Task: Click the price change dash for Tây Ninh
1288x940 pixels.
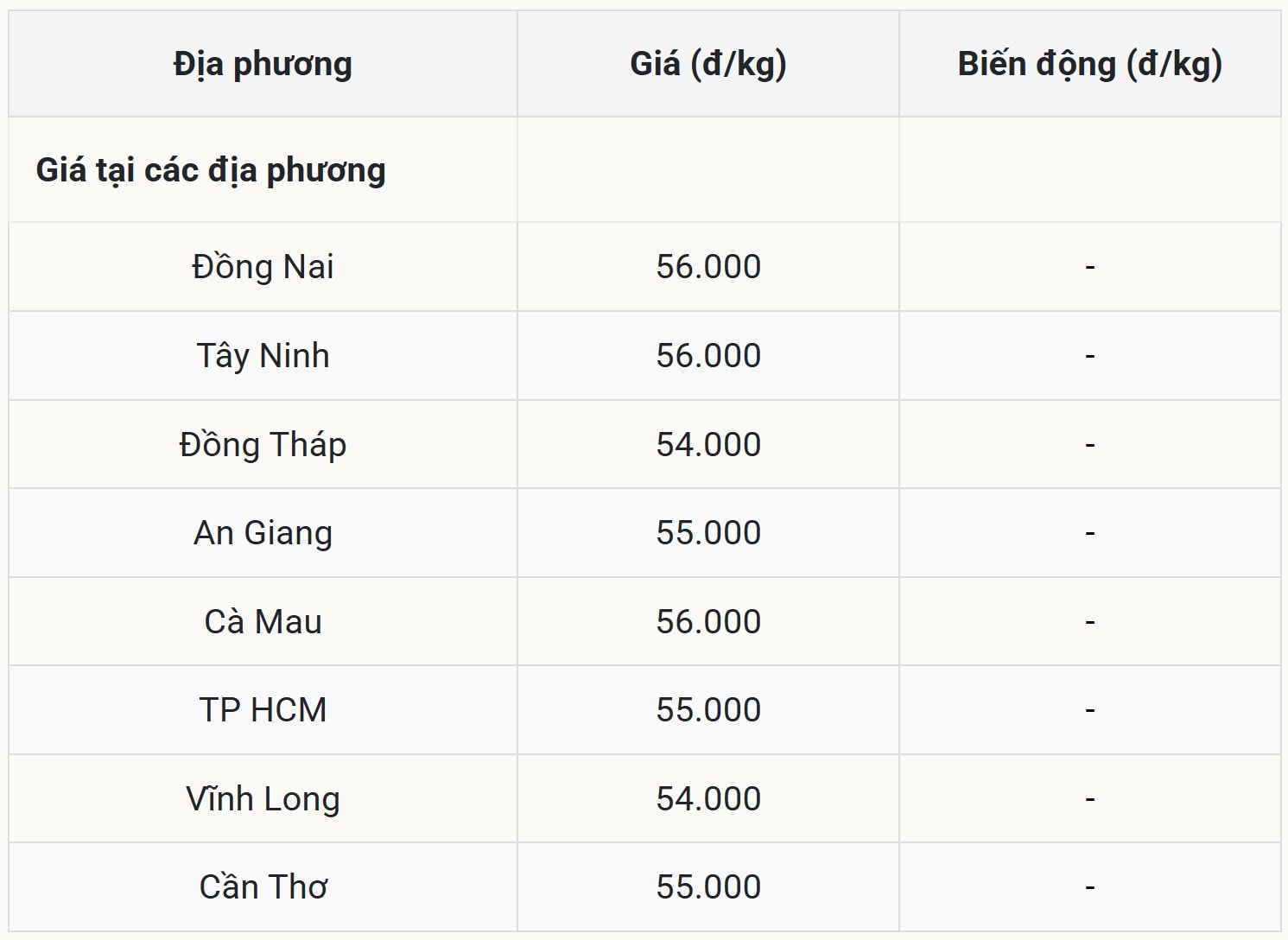Action: (1089, 356)
